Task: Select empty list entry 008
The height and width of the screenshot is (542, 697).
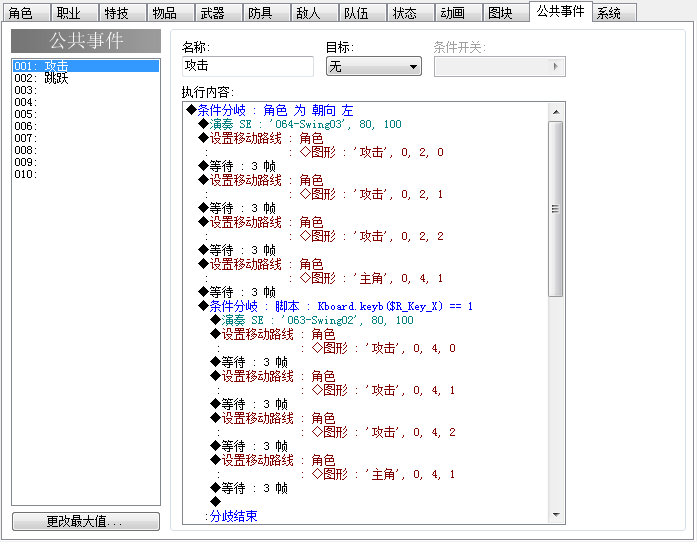Action: pos(86,150)
